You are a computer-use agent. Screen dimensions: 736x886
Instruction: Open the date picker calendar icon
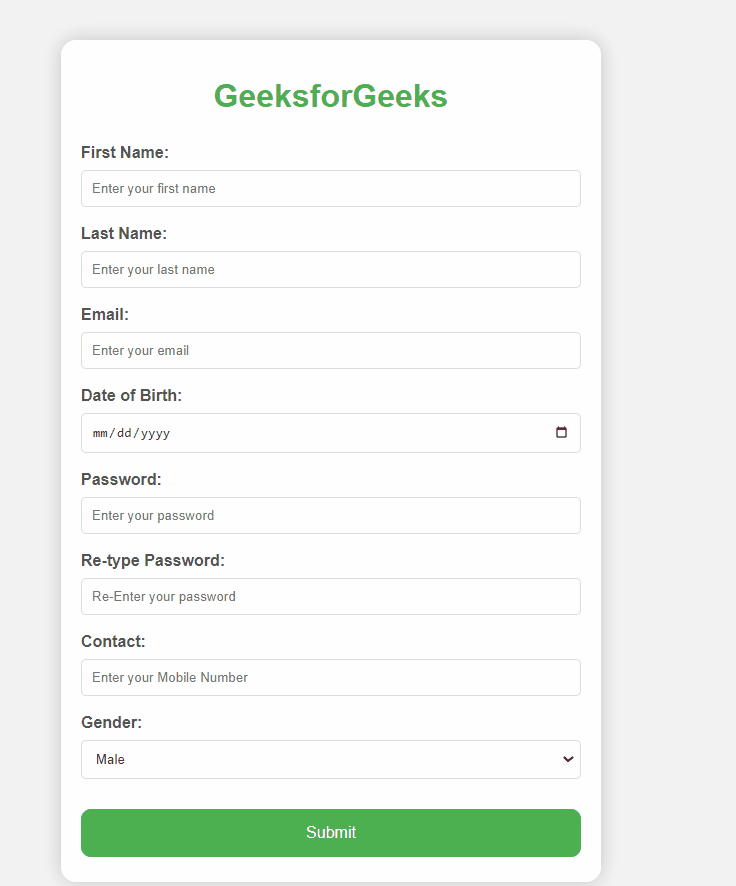coord(562,432)
